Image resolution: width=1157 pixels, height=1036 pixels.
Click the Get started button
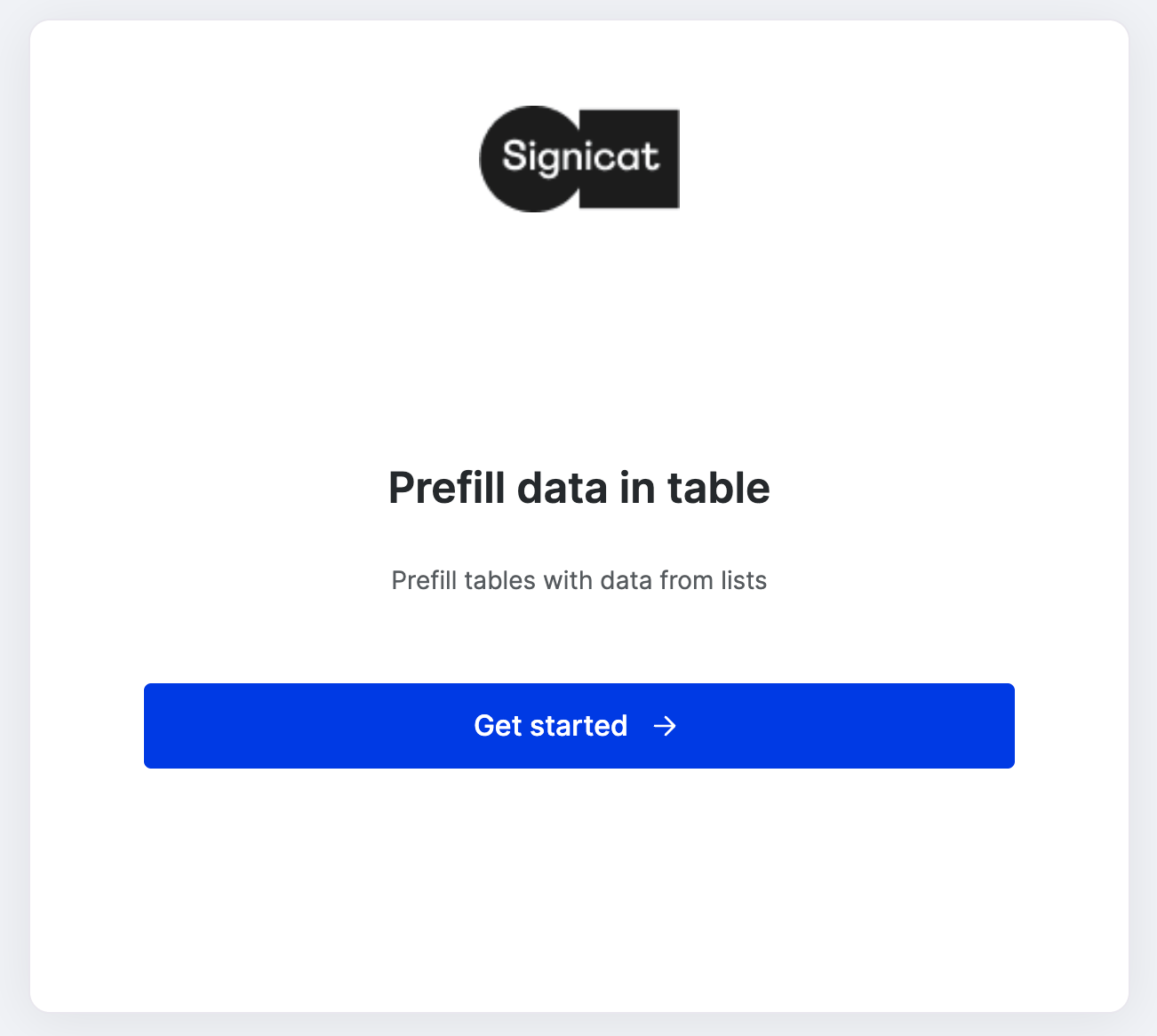pos(578,726)
